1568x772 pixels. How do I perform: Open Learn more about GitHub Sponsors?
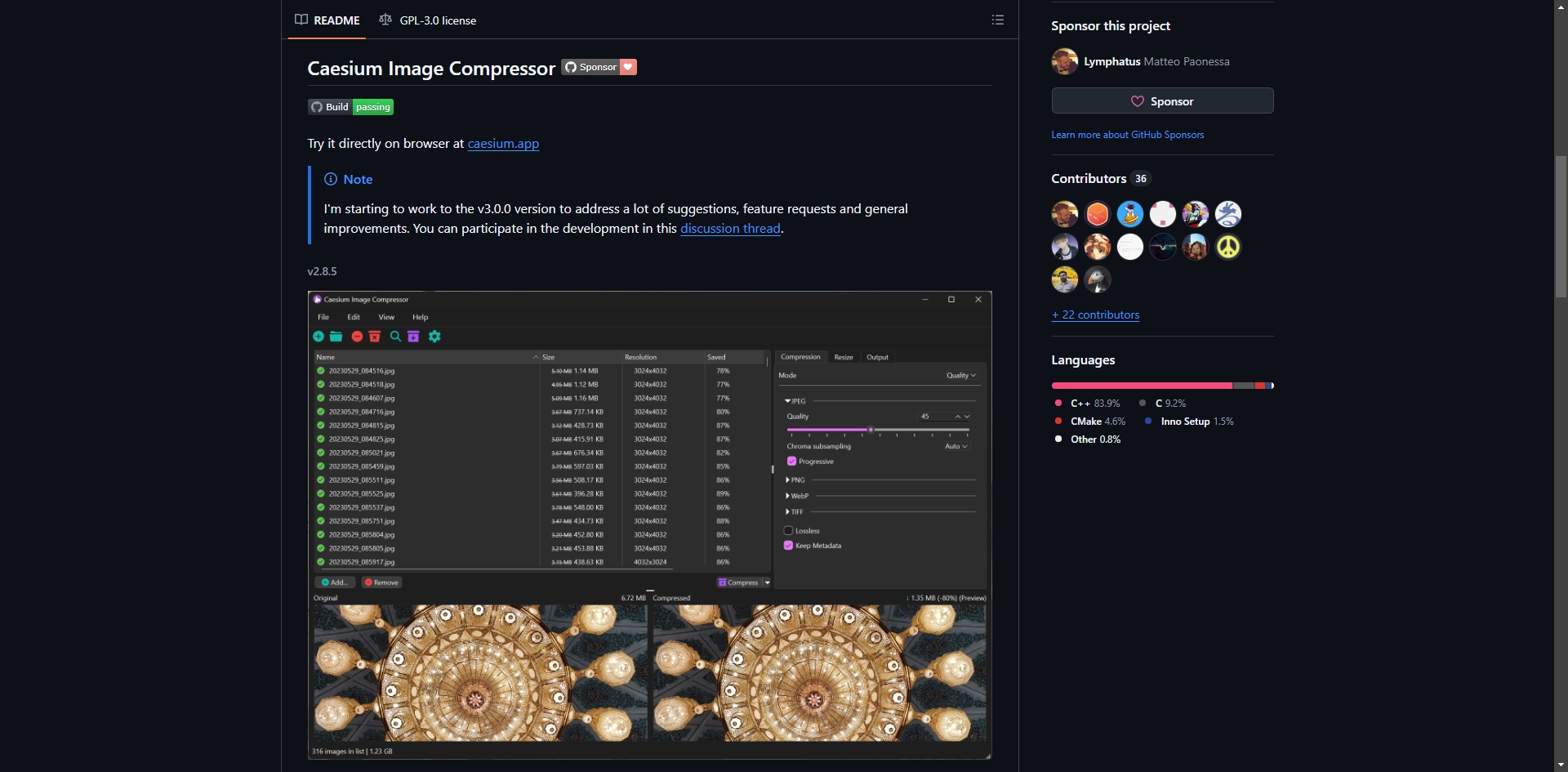point(1127,135)
